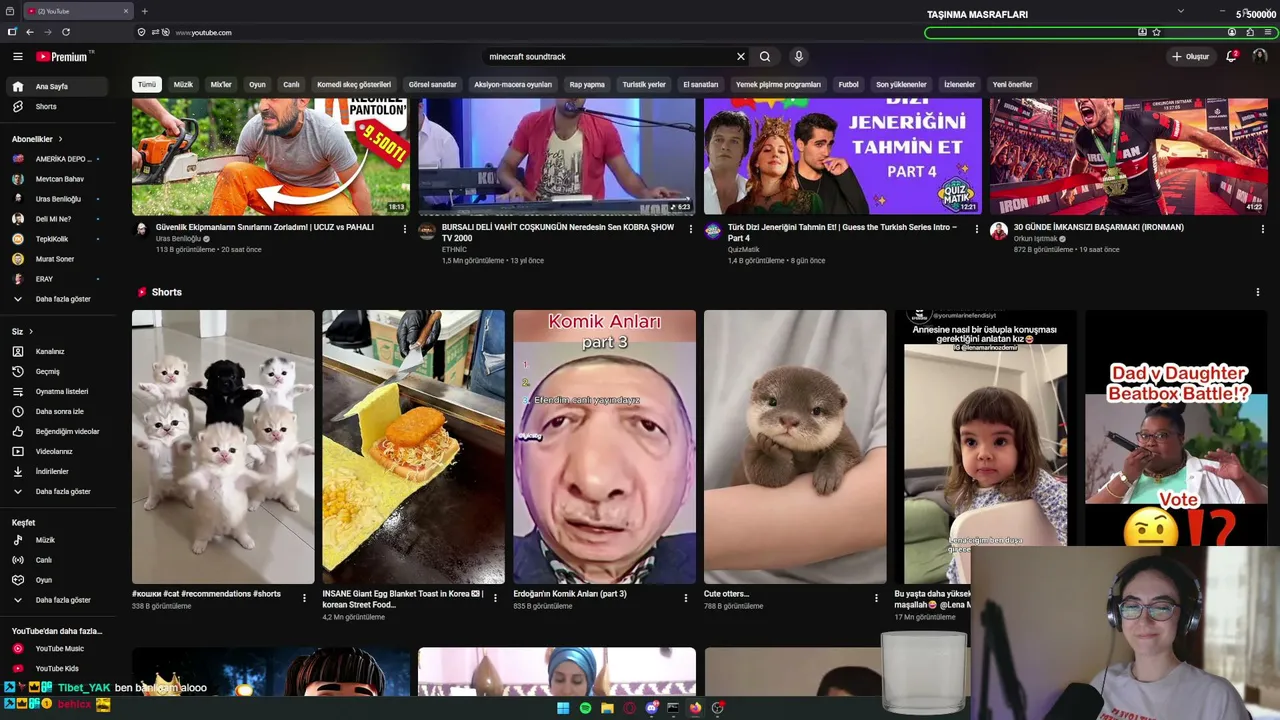The image size is (1280, 720).
Task: Open the notifications bell
Action: coord(1232,57)
